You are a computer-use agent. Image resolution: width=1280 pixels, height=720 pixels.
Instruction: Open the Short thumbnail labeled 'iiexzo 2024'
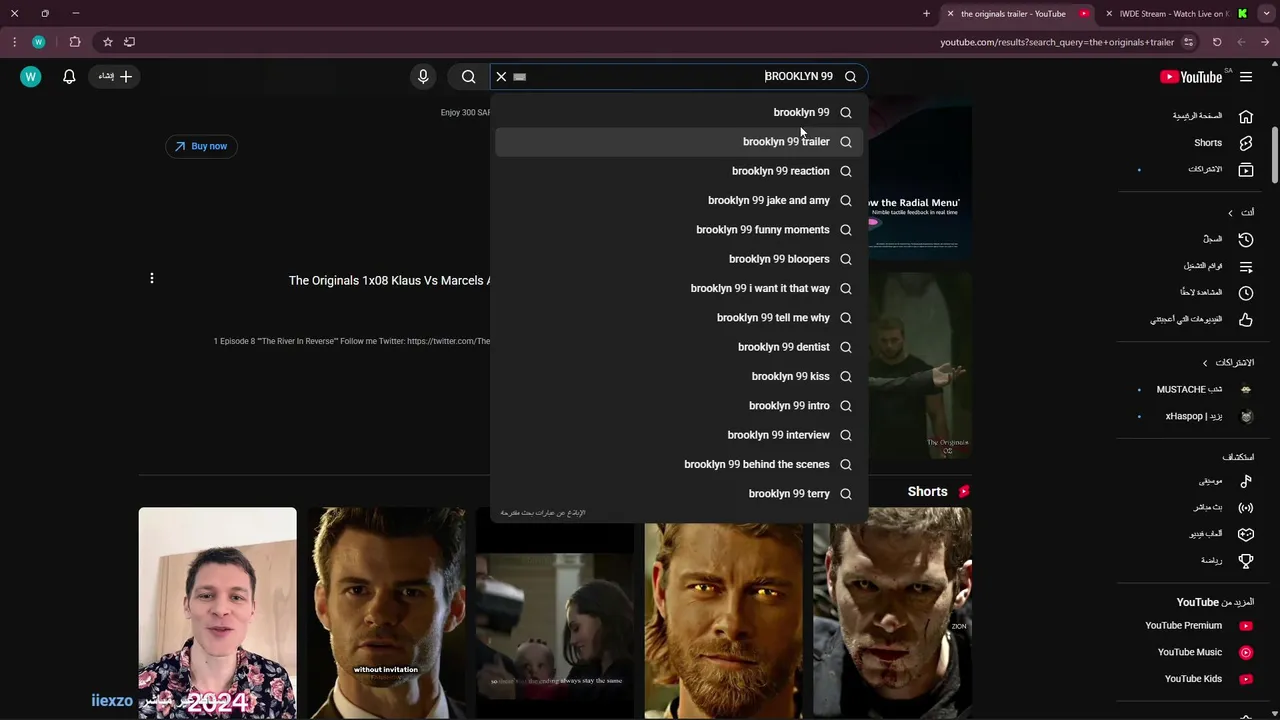[x=217, y=613]
